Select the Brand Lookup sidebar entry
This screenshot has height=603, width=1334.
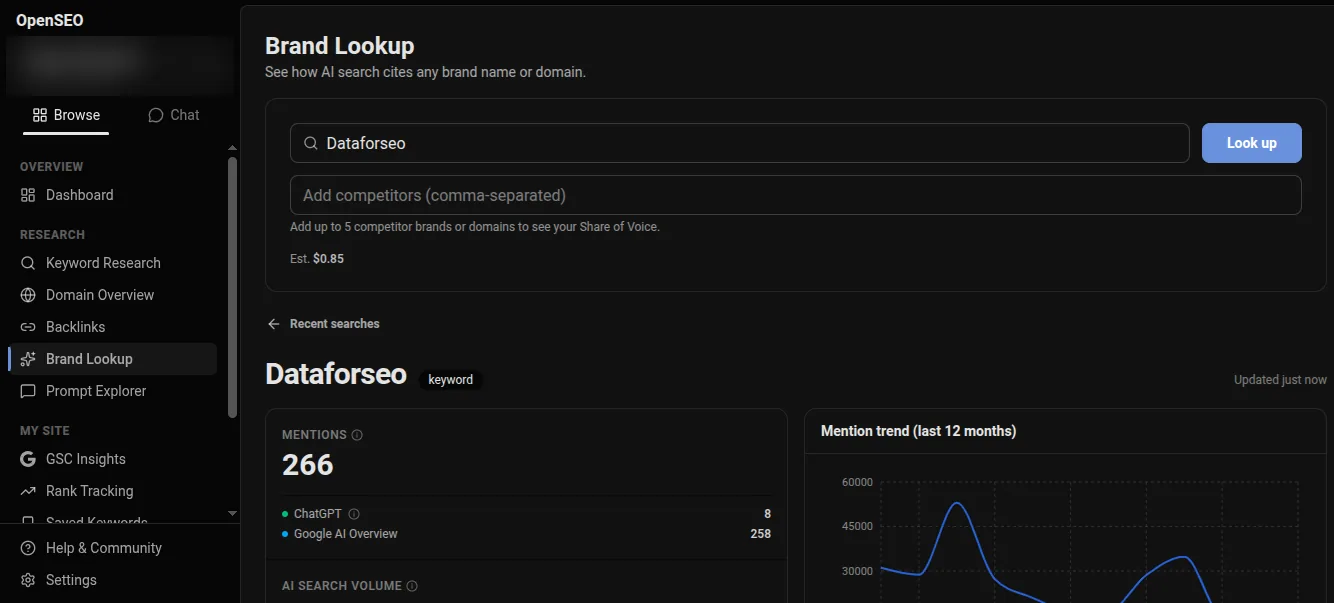coord(112,359)
